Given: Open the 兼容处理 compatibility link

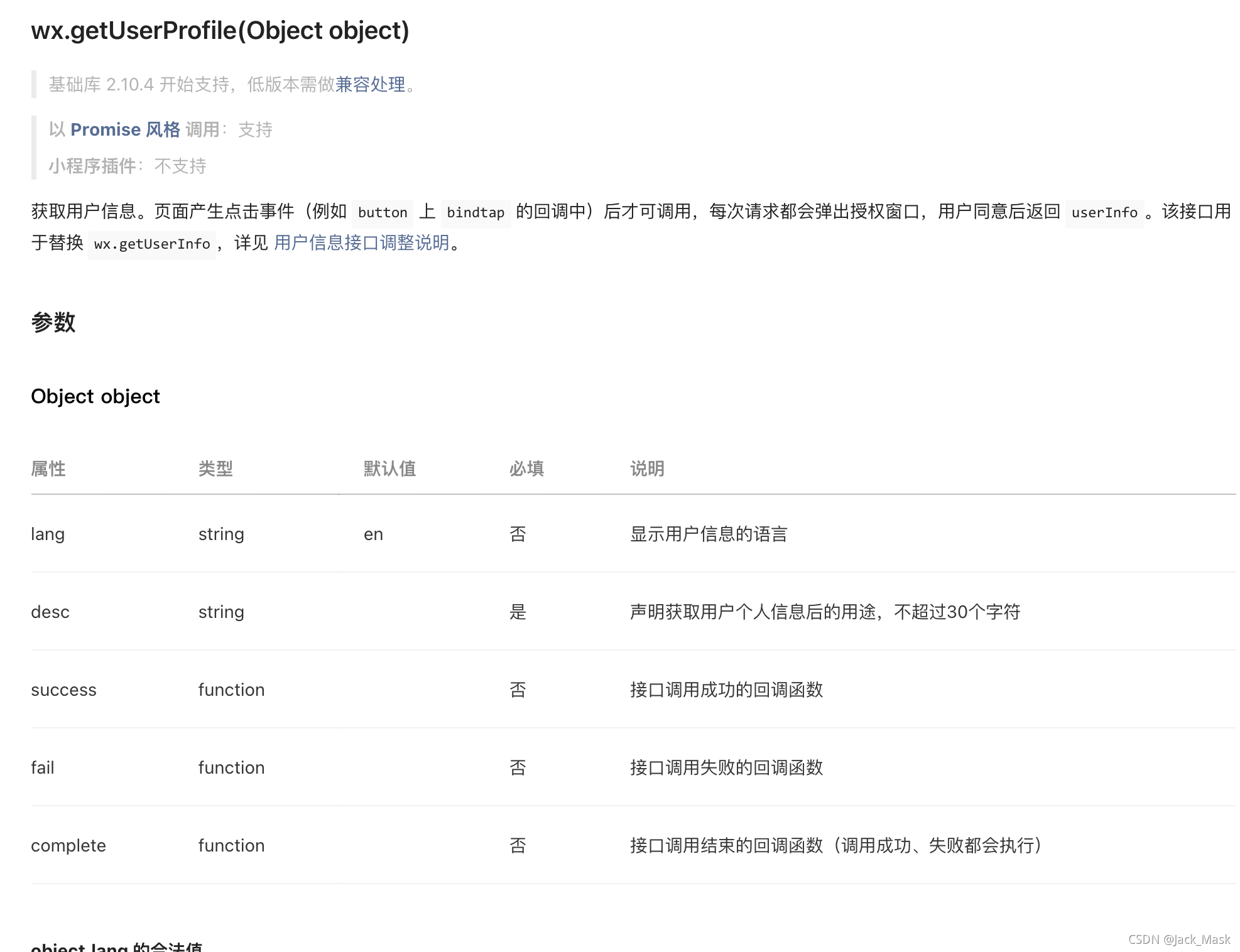Looking at the screenshot, I should point(371,84).
